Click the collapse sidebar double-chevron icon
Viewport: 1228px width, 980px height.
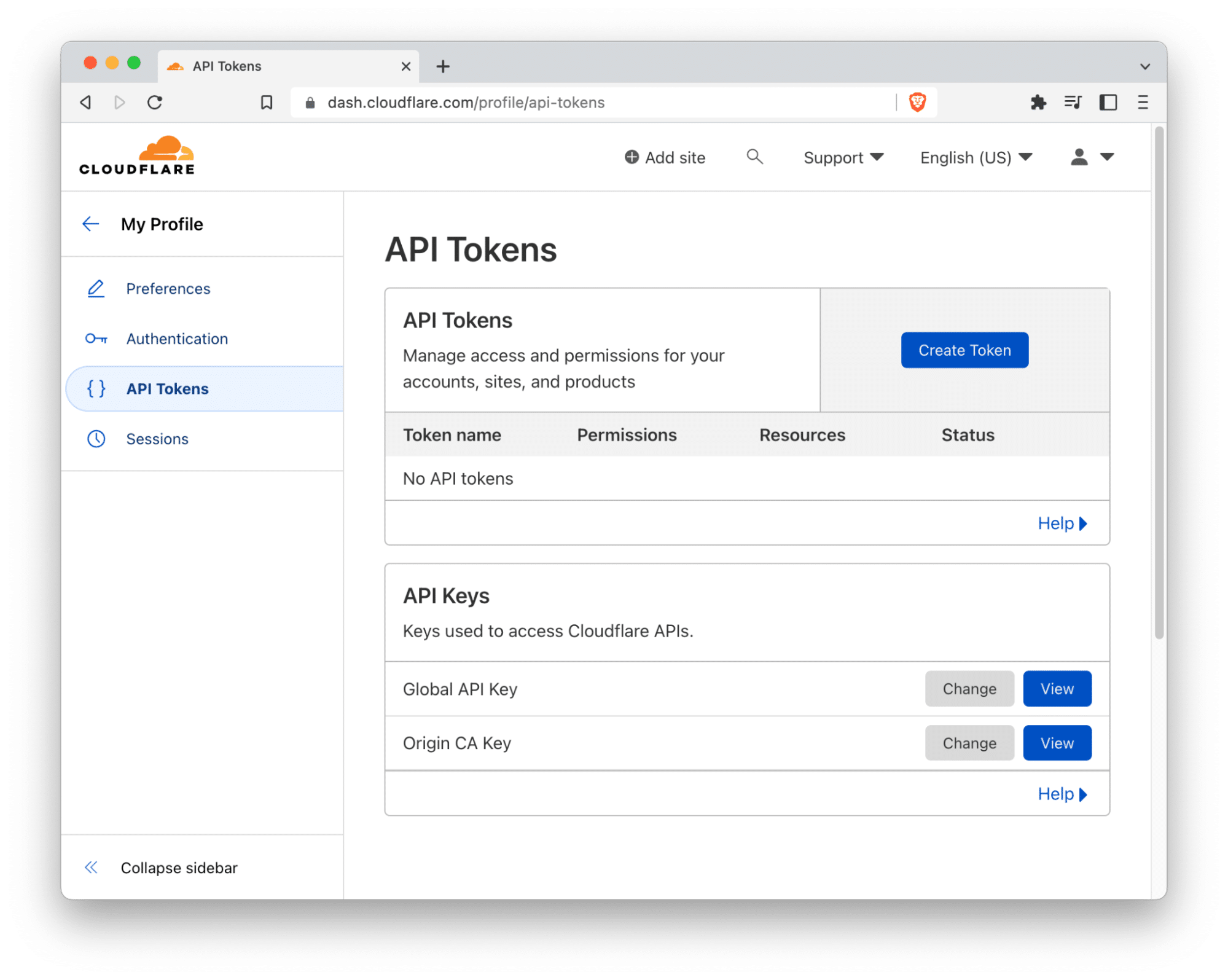coord(91,867)
